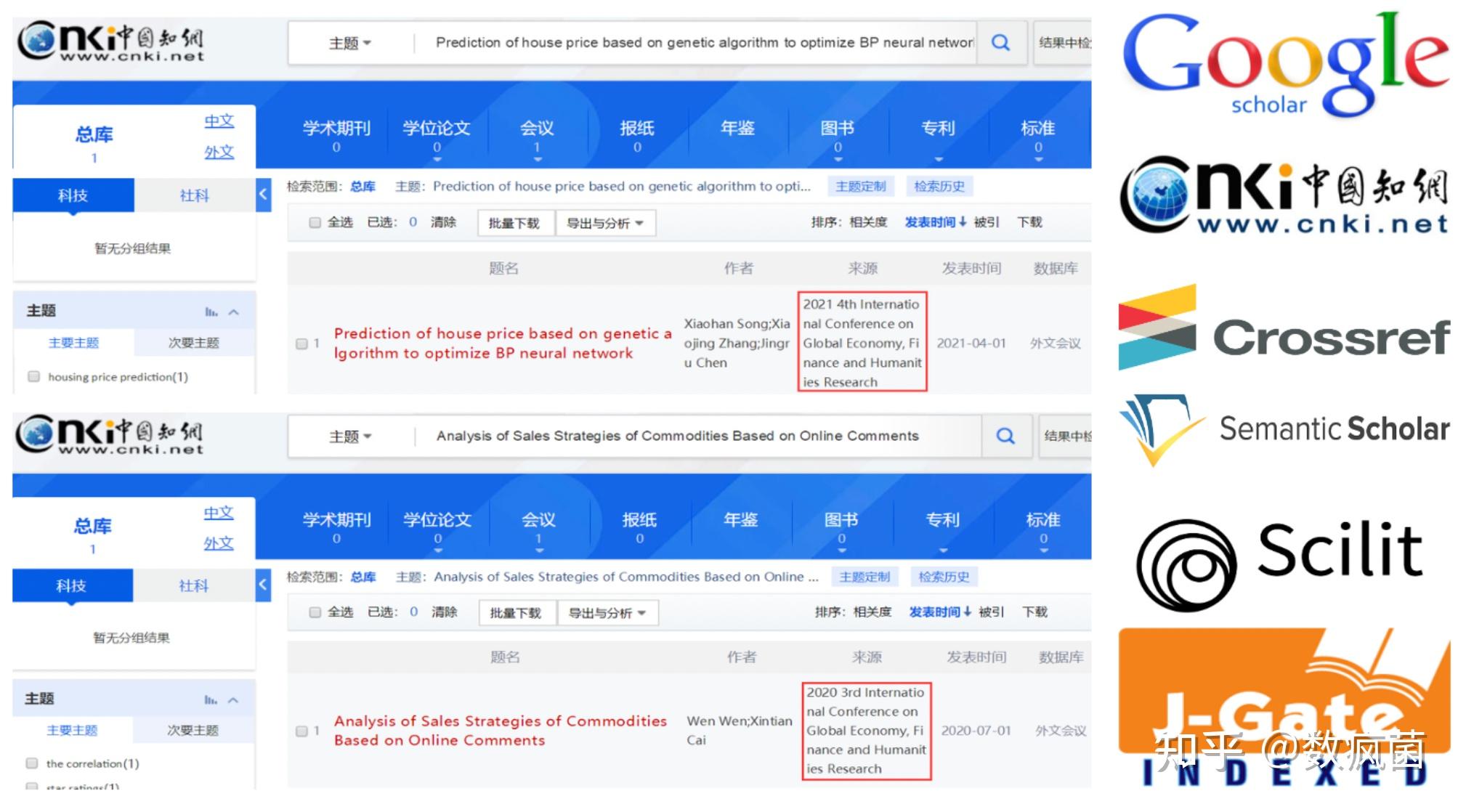Click the 批量下载 button in the lower toolbar
This screenshot has width=1466, height=812.
pos(515,612)
